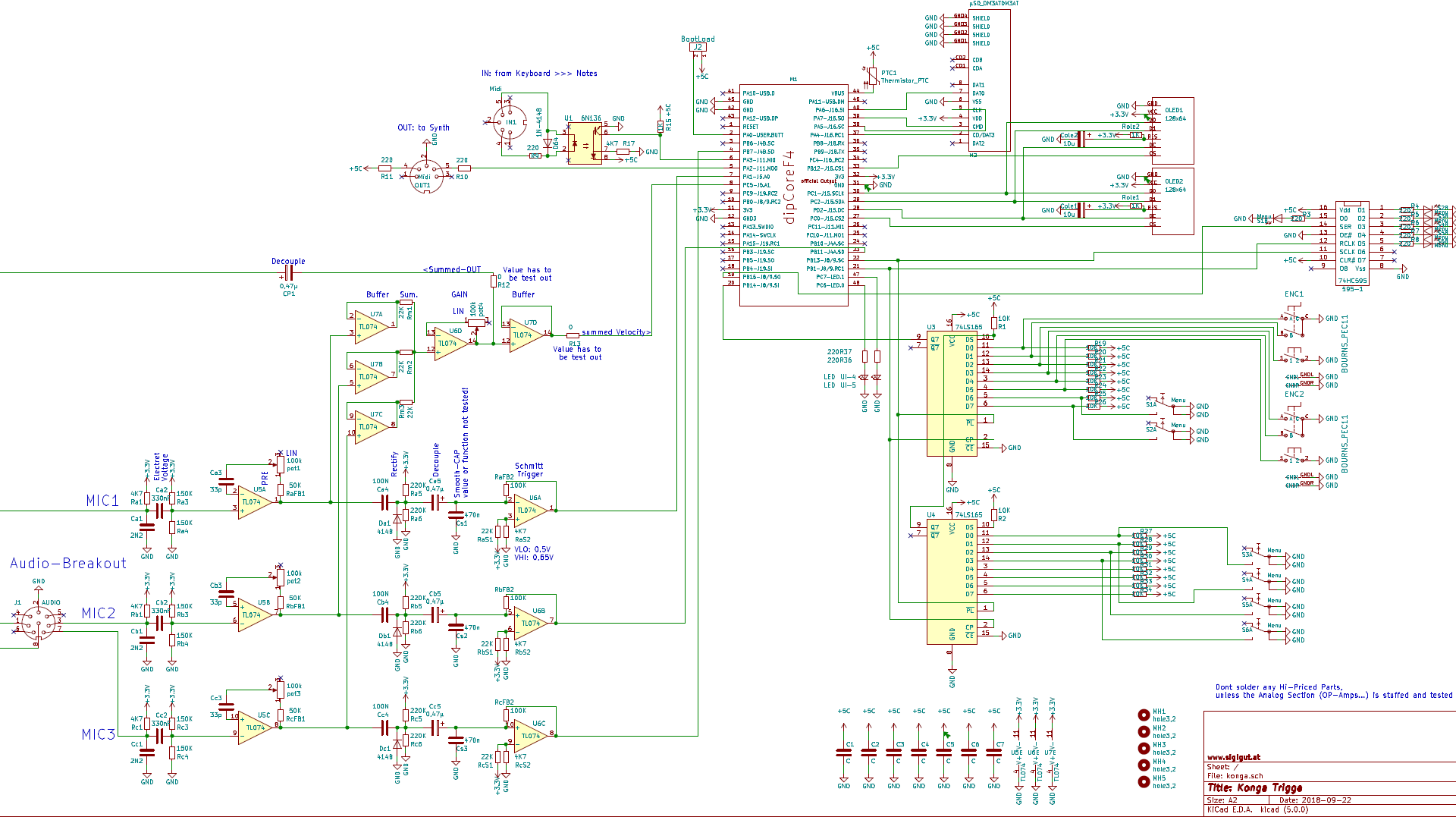Select the U1 6N136 optocoupler symbol
The width and height of the screenshot is (1456, 817).
point(585,143)
